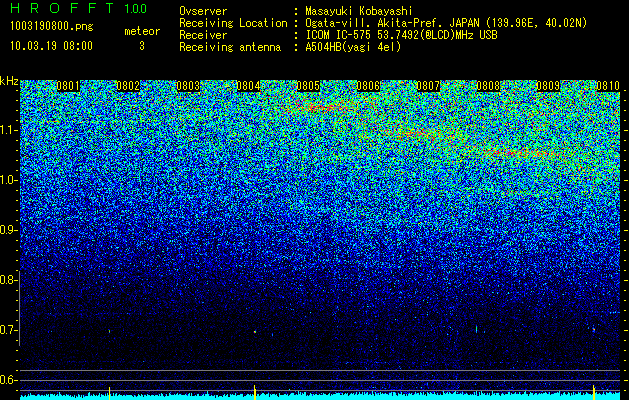The image size is (629, 400).
Task: Click the 0.7 frequency axis label
Action: click(x=7, y=330)
